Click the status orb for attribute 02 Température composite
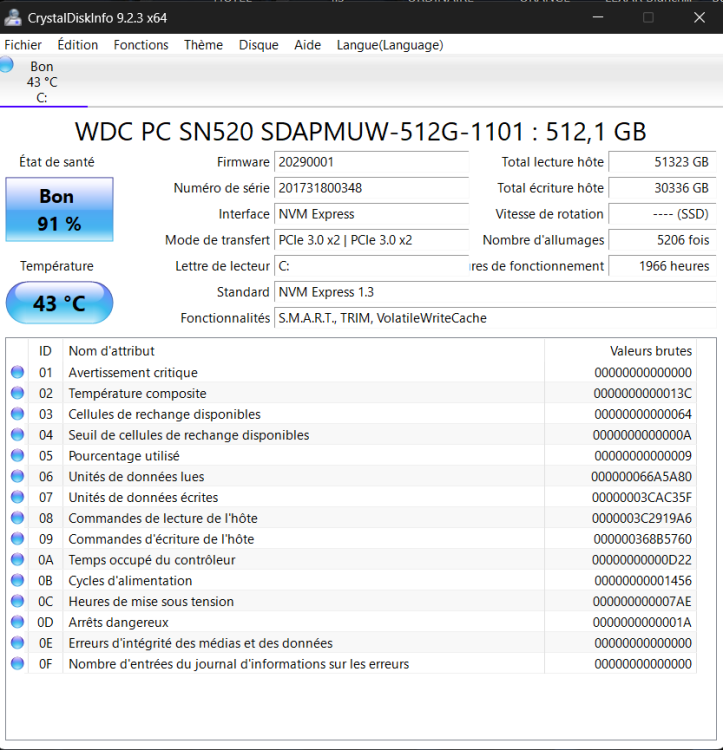The height and width of the screenshot is (750, 723). click(17, 393)
